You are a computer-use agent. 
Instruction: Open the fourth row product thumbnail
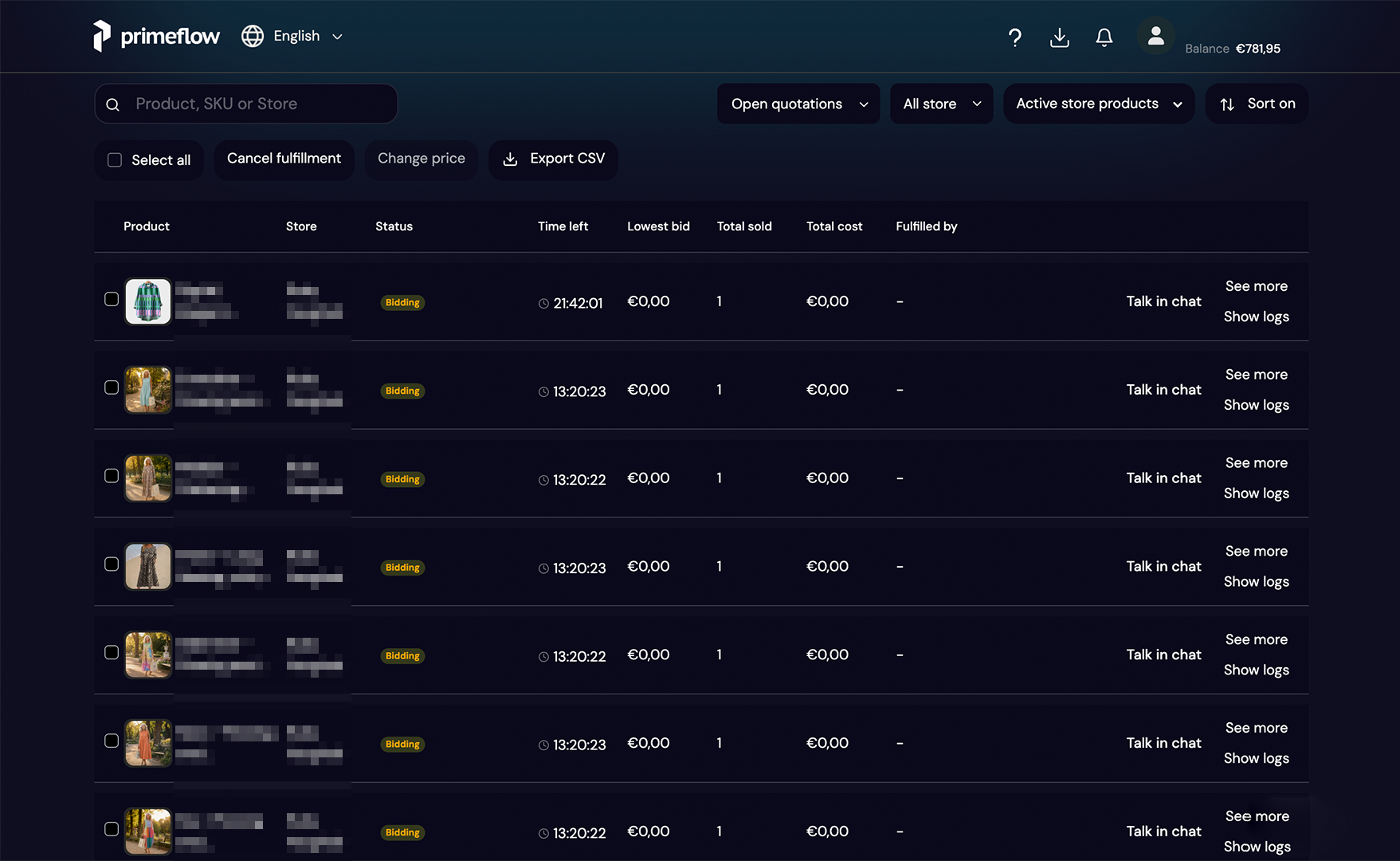click(148, 567)
